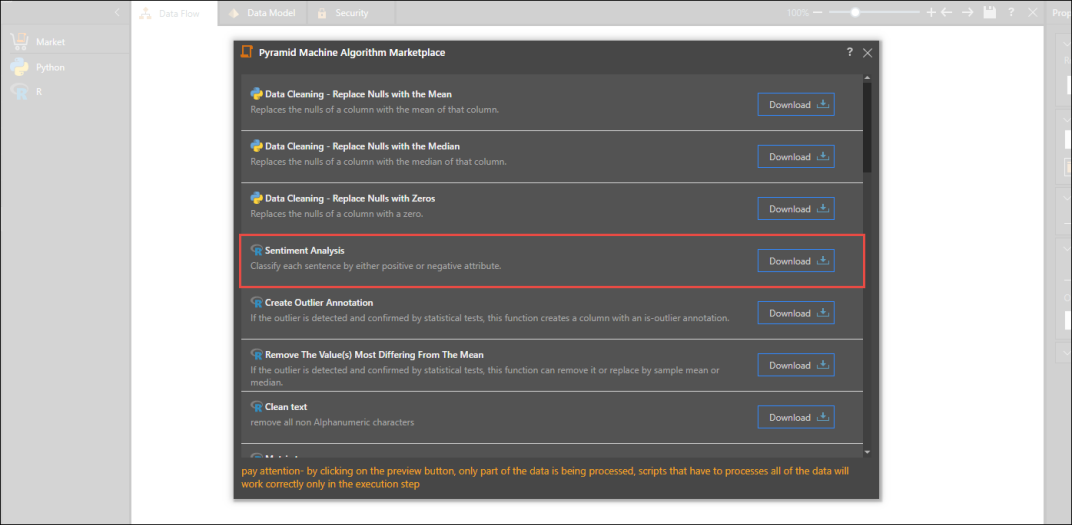Click the zoom slider handle
The height and width of the screenshot is (525, 1072).
pos(855,13)
